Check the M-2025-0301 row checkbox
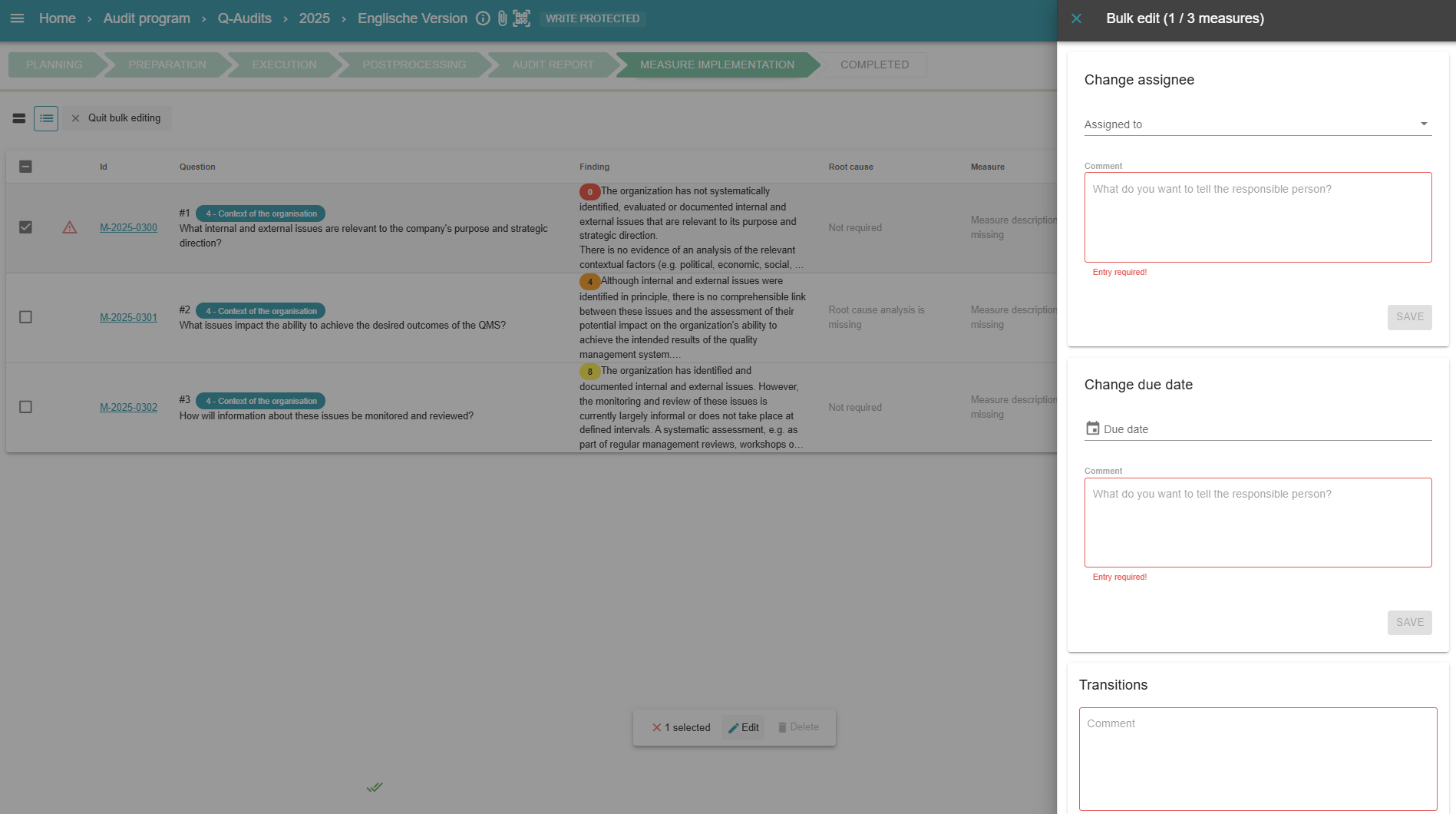This screenshot has height=814, width=1456. [x=25, y=317]
